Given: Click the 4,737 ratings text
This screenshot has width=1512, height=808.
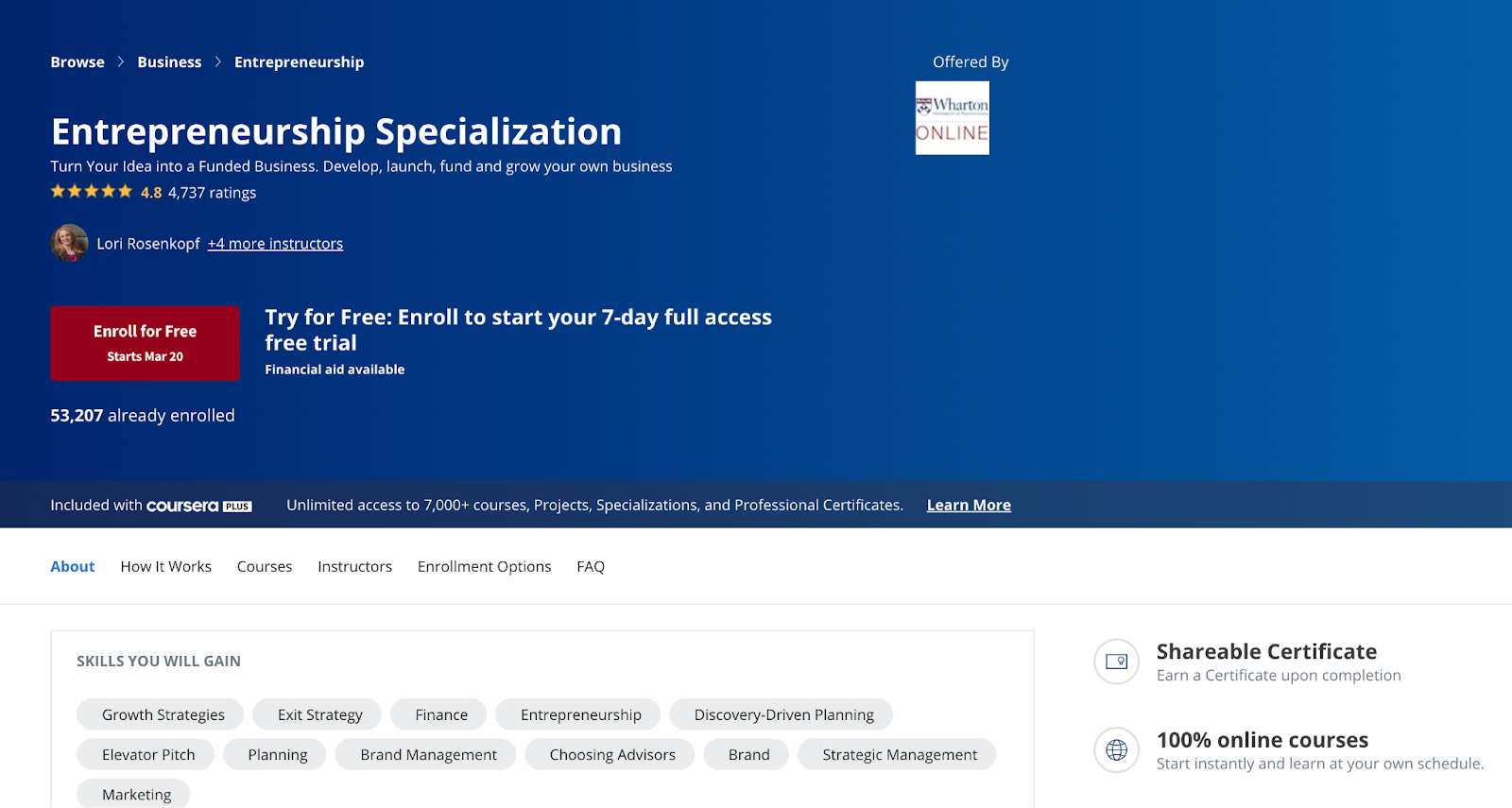Looking at the screenshot, I should click(212, 193).
